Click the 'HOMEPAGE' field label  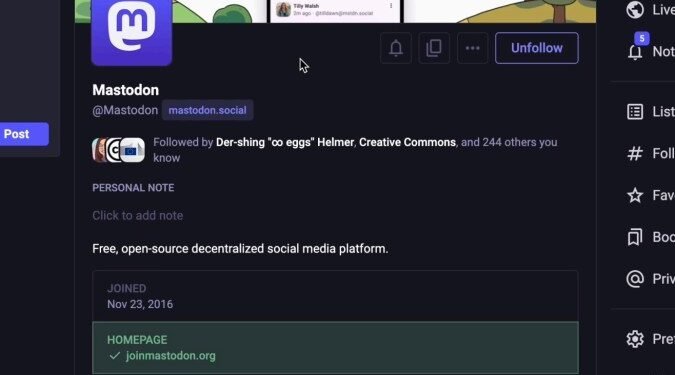(137, 340)
